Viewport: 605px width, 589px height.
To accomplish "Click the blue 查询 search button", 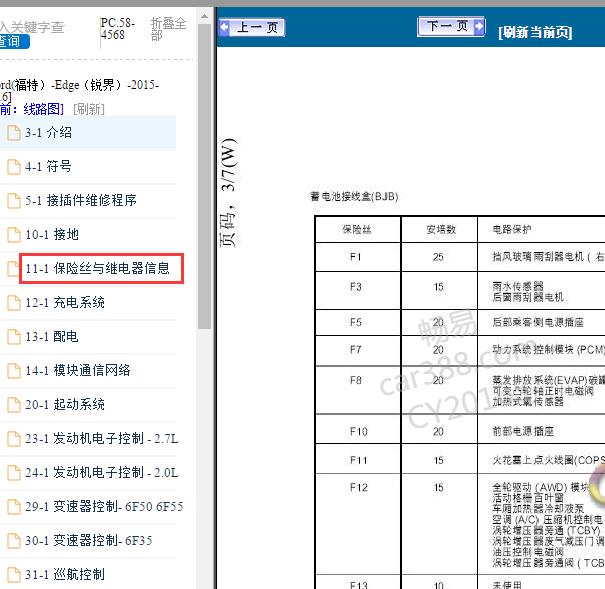I will (14, 41).
